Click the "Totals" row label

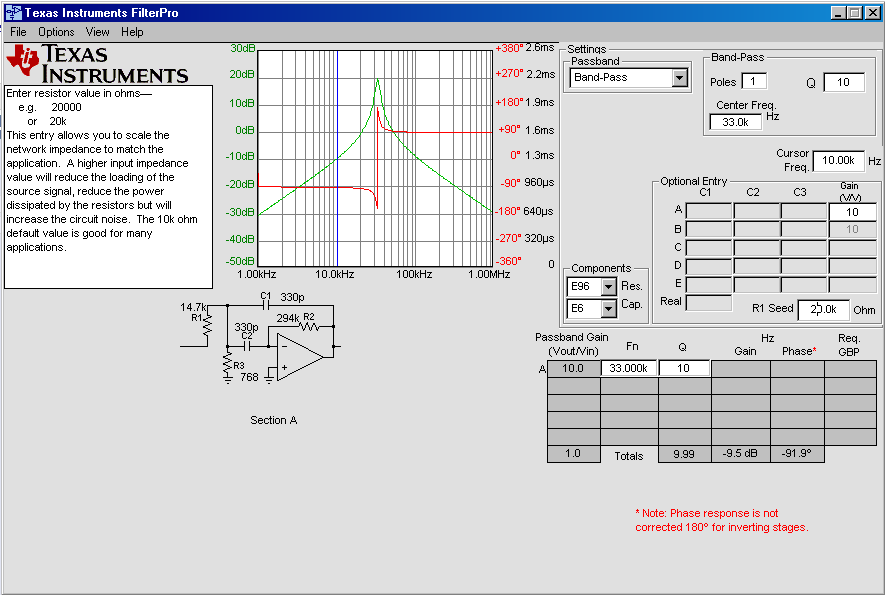(x=629, y=456)
